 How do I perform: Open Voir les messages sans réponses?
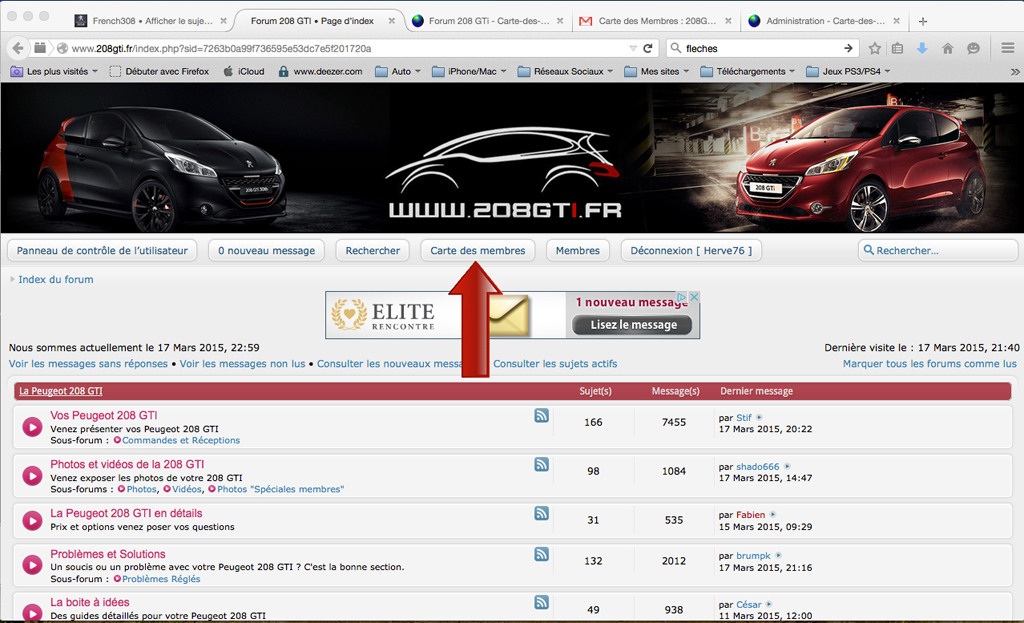pos(88,364)
